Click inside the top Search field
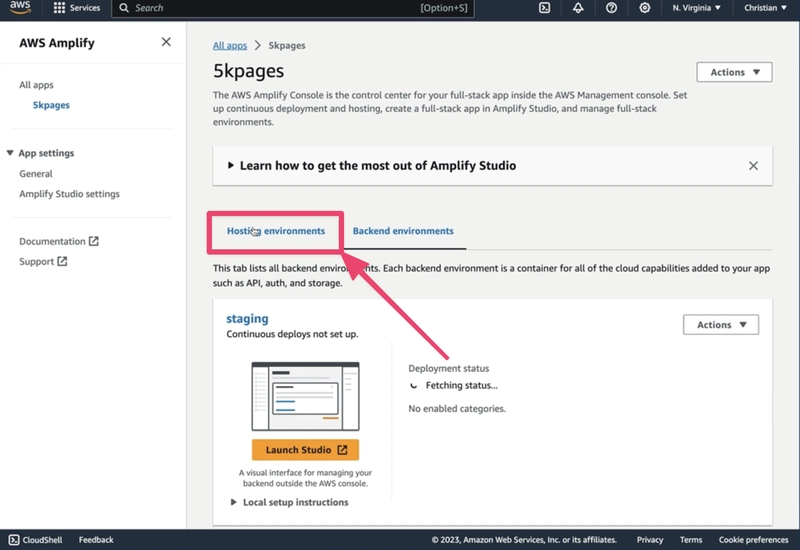The image size is (800, 550). point(293,8)
